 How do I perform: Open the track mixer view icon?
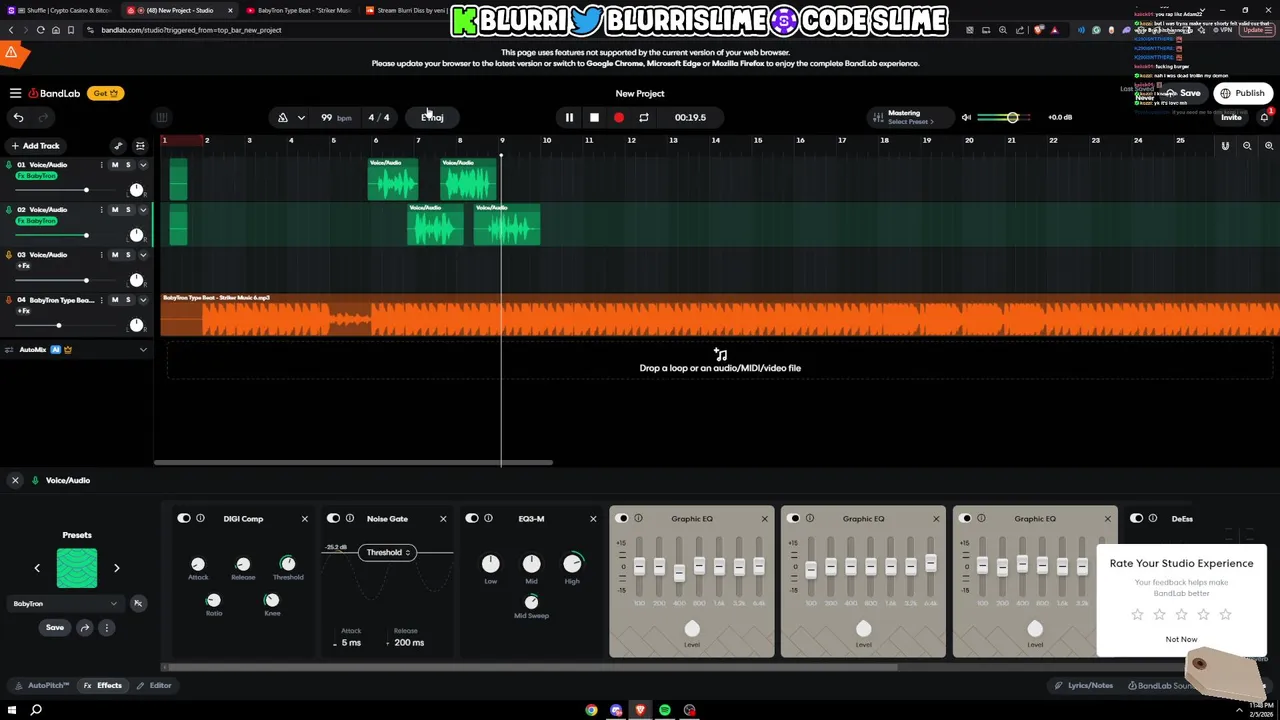point(140,146)
